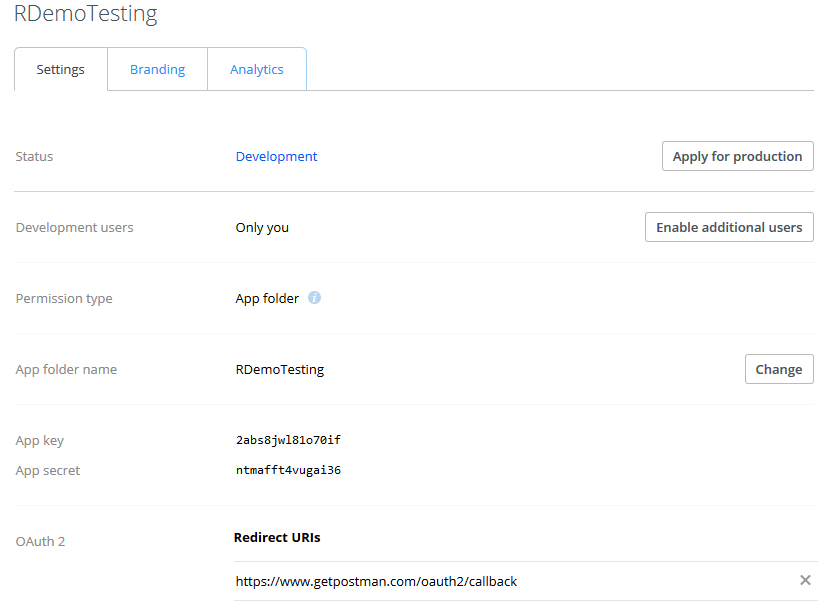
Task: Open the App folder permission info tooltip
Action: [315, 297]
